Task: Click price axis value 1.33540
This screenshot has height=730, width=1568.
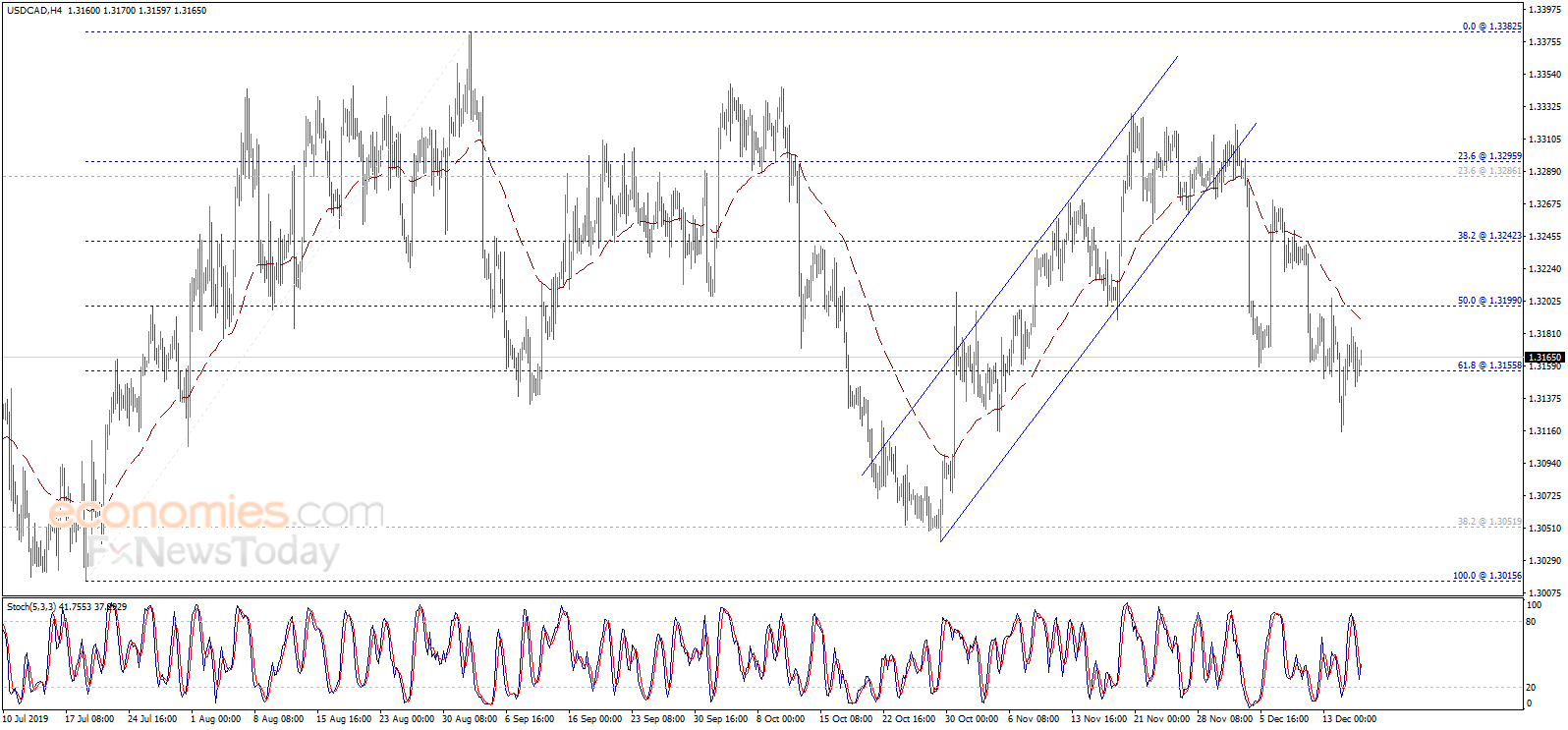Action: coord(1544,75)
